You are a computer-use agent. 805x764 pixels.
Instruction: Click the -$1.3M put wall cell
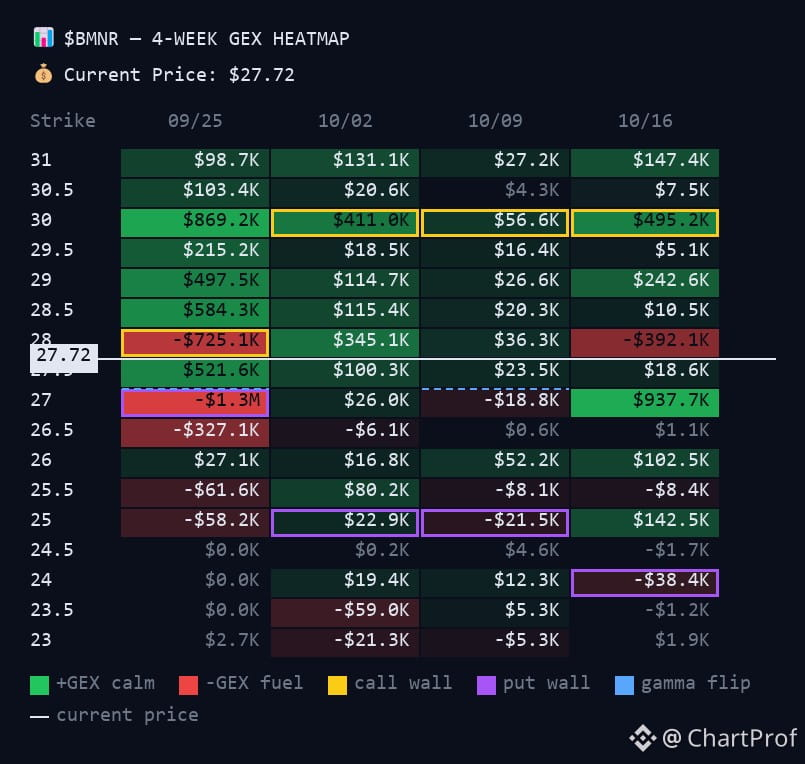pos(195,403)
